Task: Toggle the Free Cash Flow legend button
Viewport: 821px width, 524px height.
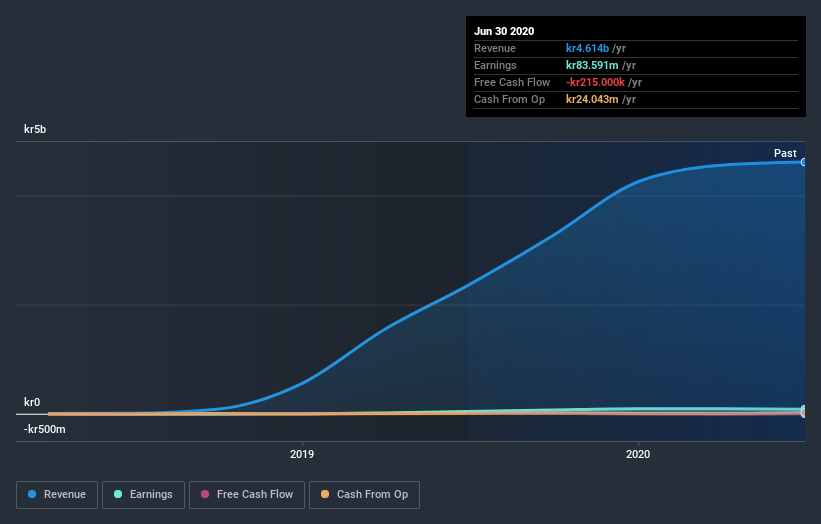Action: (x=247, y=495)
